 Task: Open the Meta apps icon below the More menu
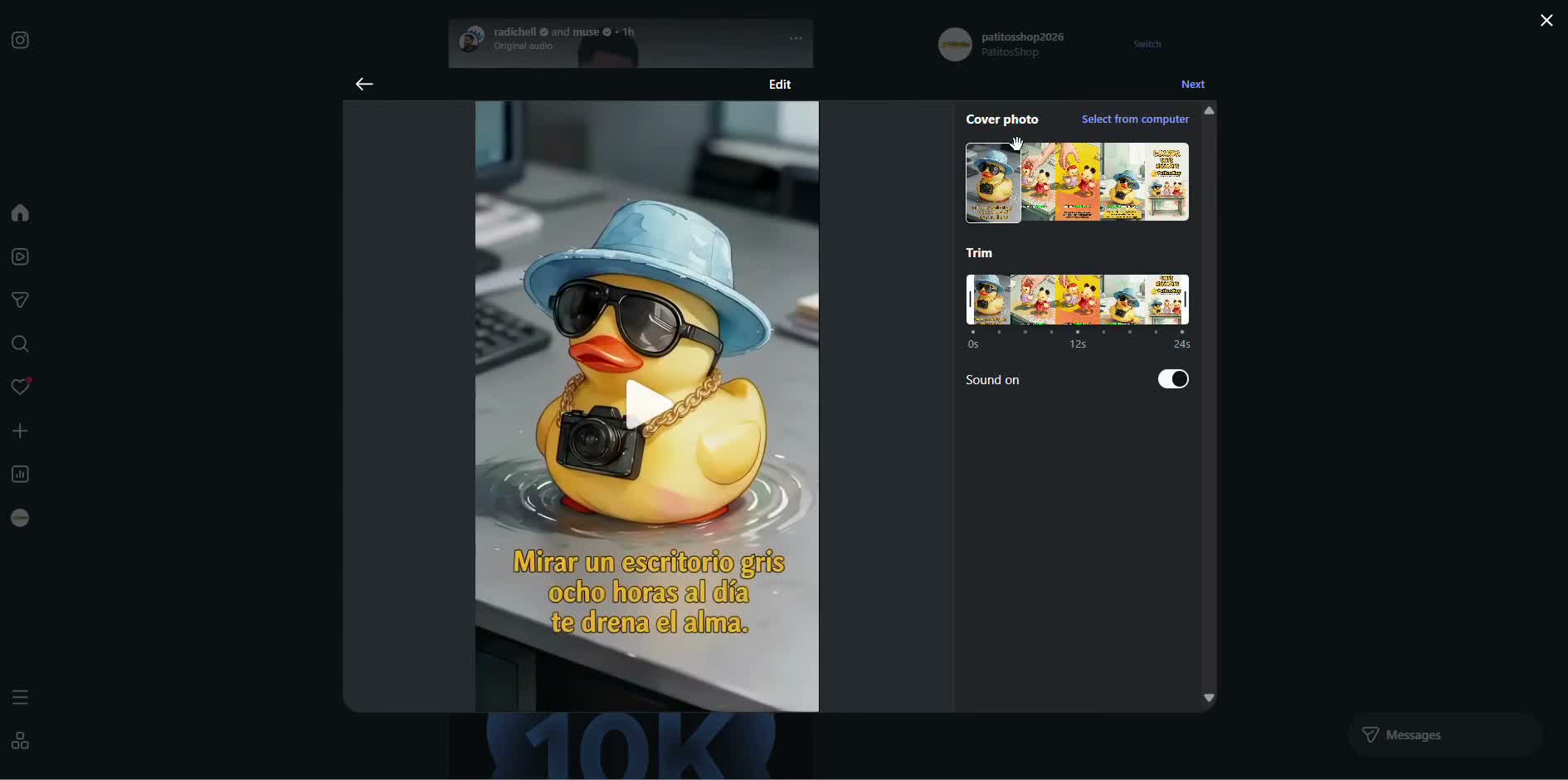tap(20, 741)
